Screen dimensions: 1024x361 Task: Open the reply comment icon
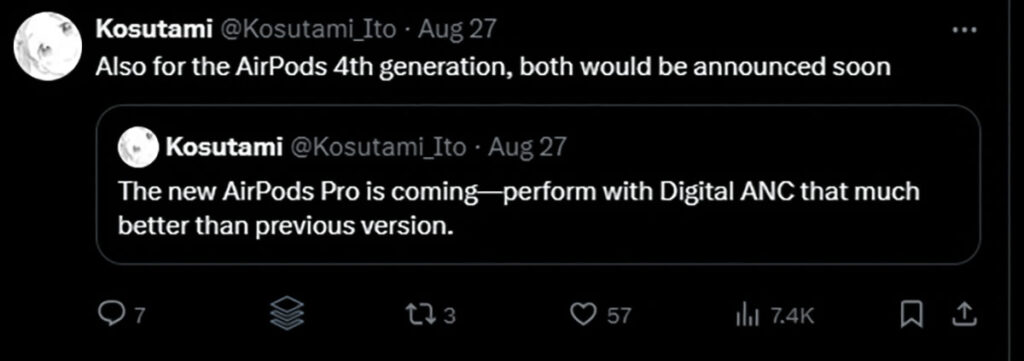pyautogui.click(x=108, y=316)
